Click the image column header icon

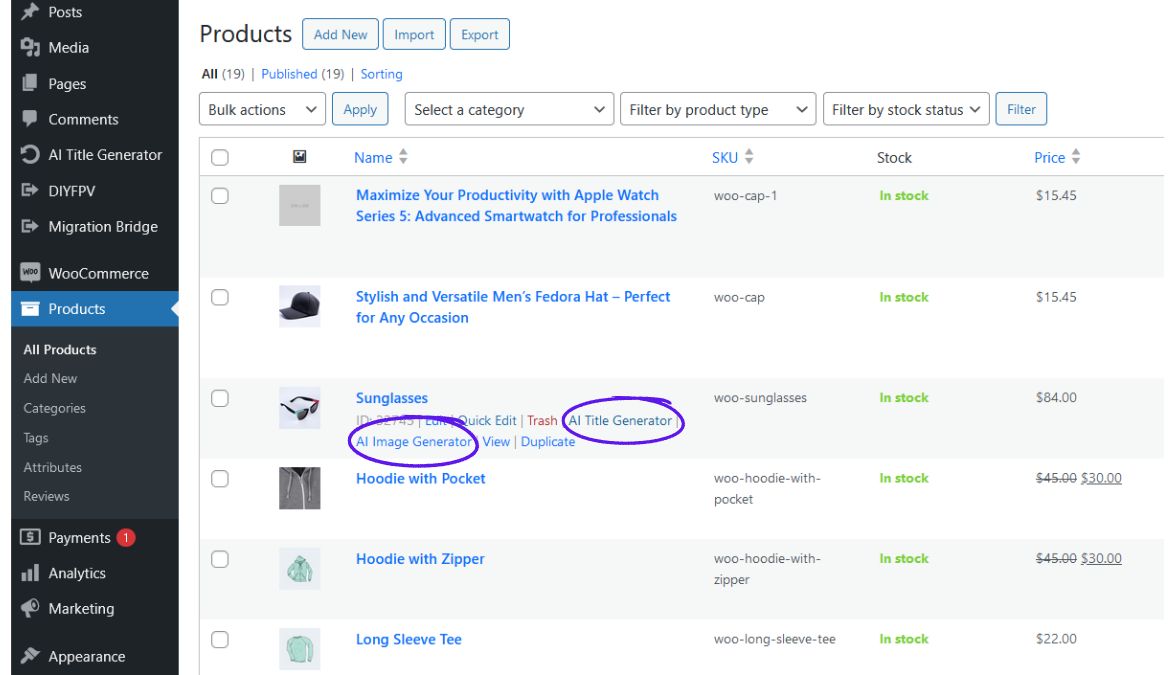coord(299,157)
